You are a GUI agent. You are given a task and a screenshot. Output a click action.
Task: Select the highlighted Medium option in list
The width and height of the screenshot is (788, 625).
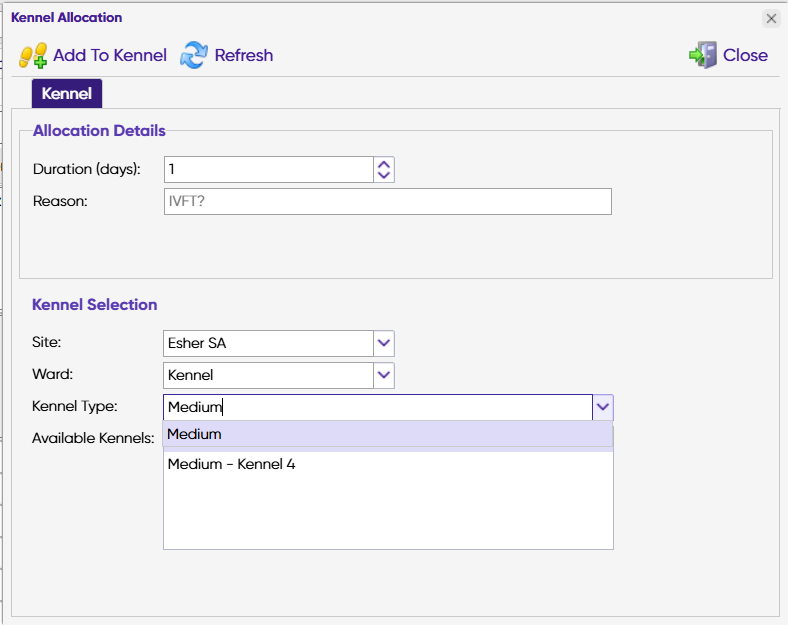click(388, 434)
